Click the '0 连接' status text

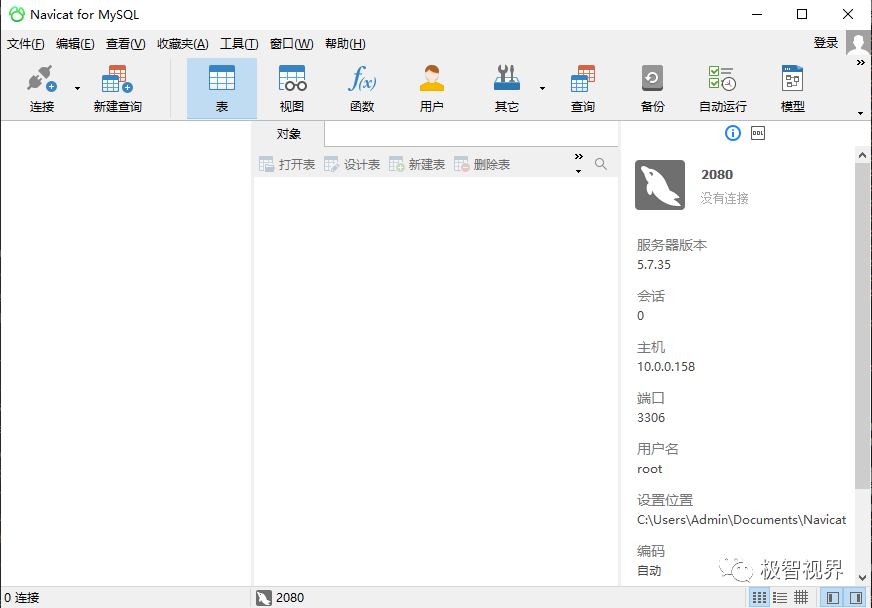pyautogui.click(x=22, y=598)
